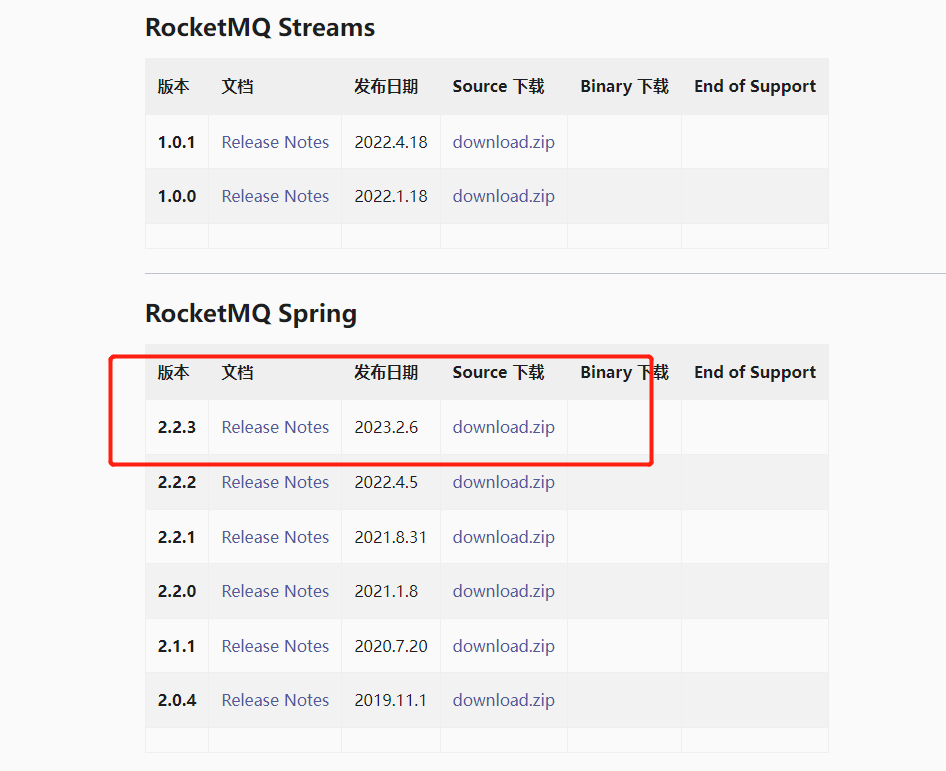Select version cell 2.2.2

coord(177,483)
